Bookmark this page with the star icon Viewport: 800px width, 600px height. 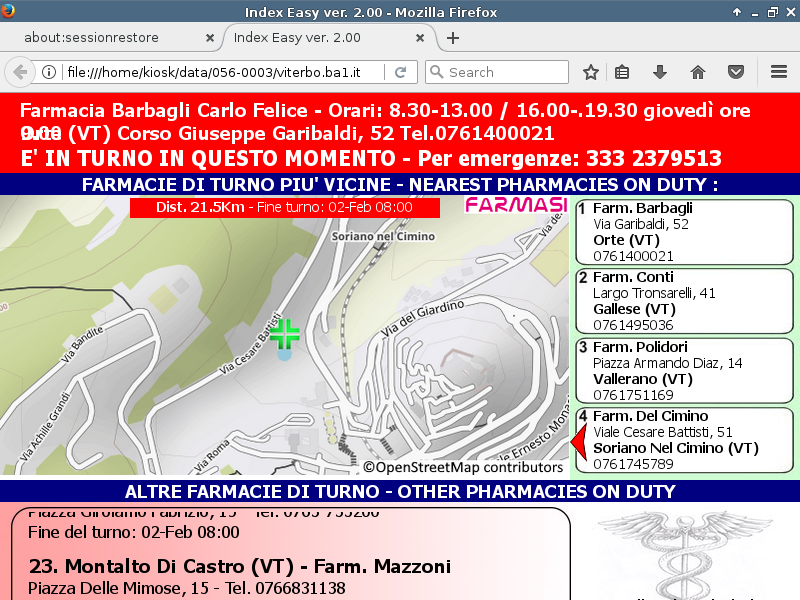(x=591, y=72)
